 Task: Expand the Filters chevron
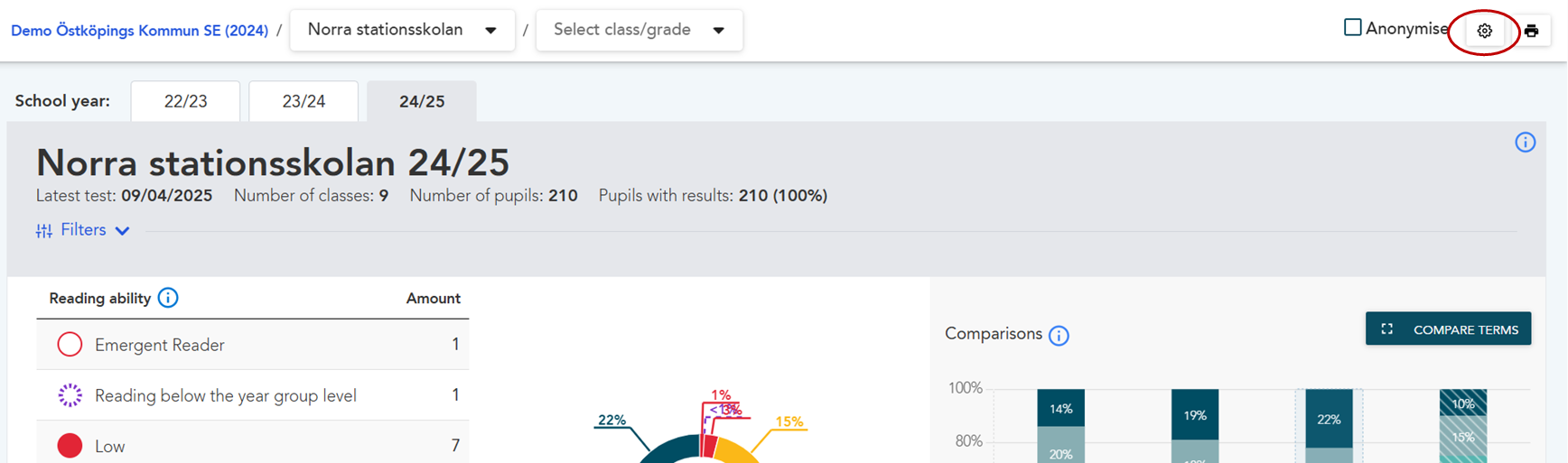(x=123, y=231)
